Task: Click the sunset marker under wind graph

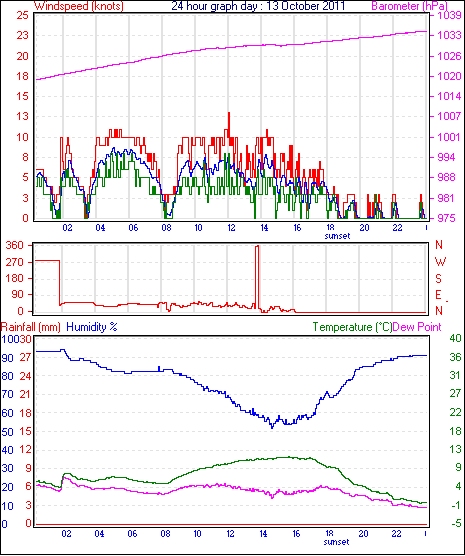Action: click(337, 236)
